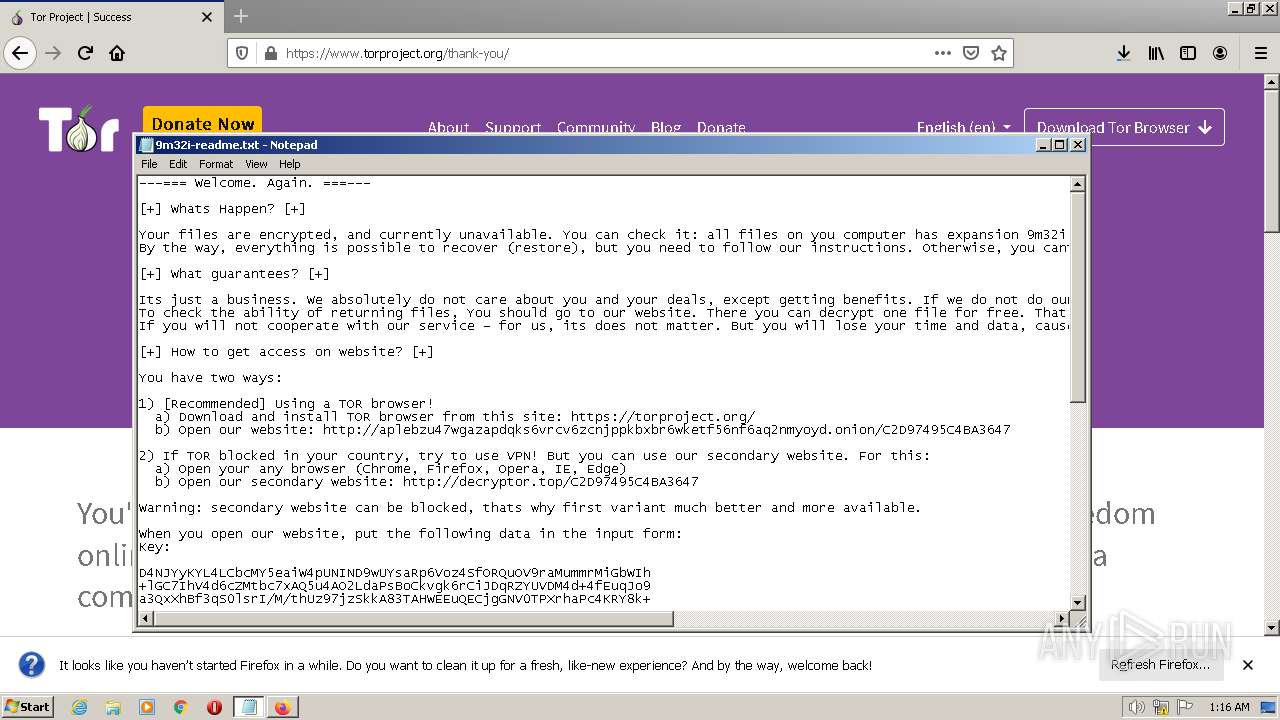Open Firefox downloads panel
The width and height of the screenshot is (1280, 720).
1123,53
